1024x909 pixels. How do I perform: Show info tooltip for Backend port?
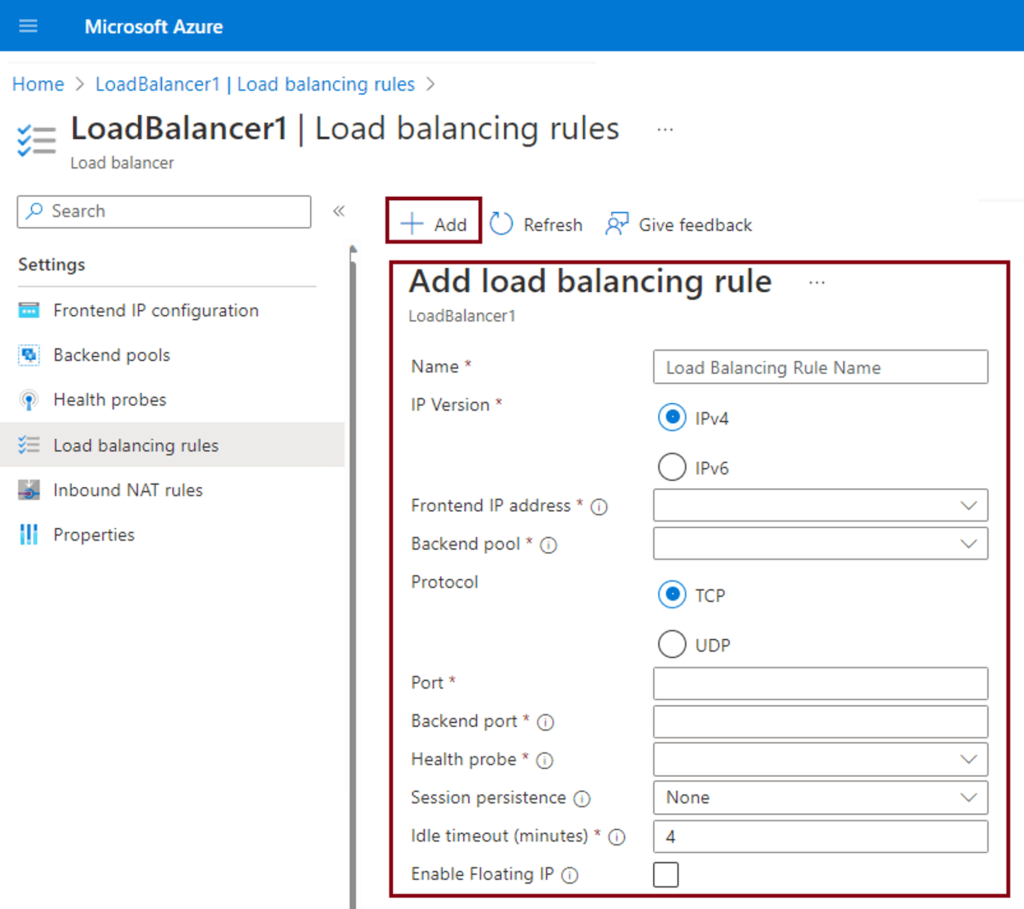[x=545, y=722]
